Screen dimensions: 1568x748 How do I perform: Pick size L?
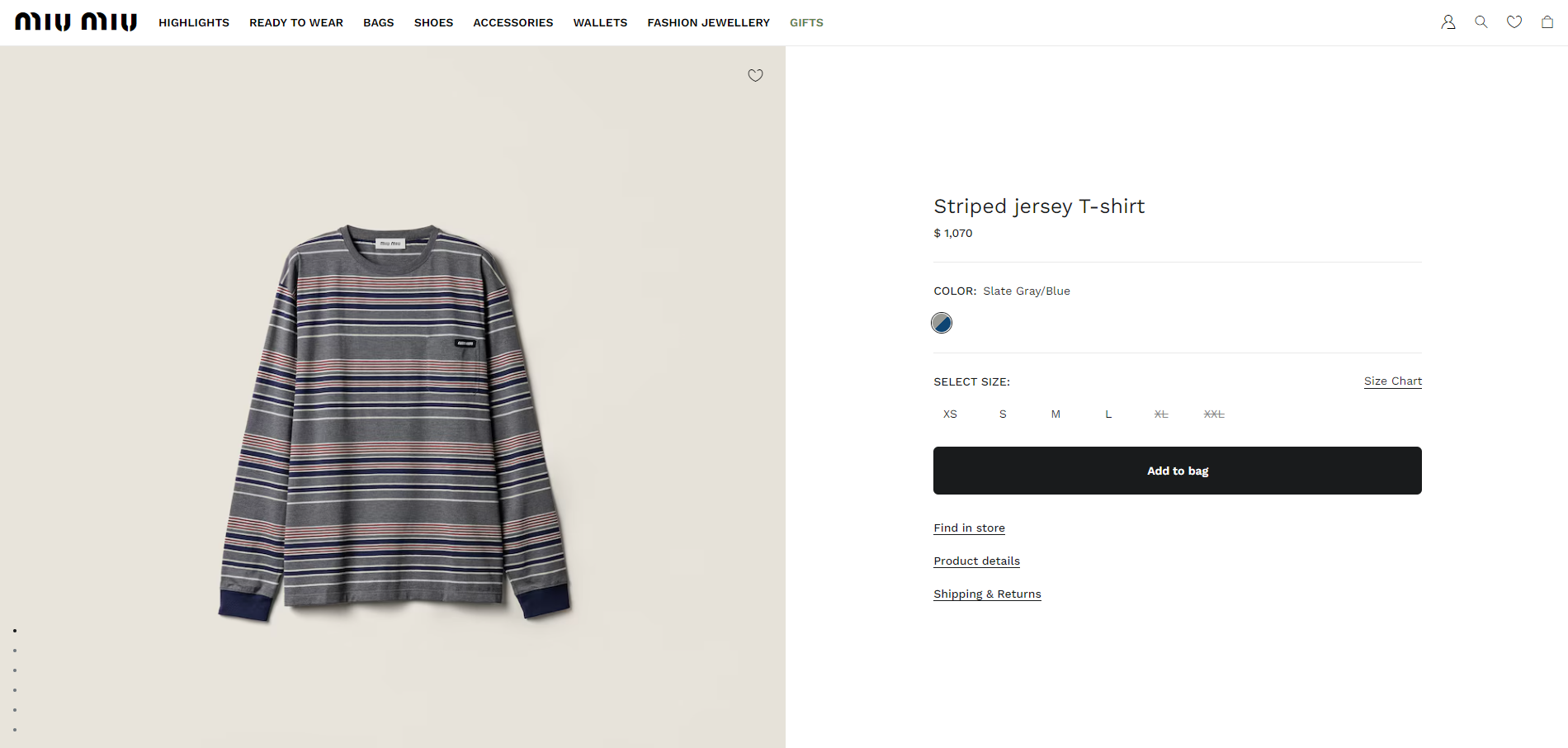tap(1108, 414)
